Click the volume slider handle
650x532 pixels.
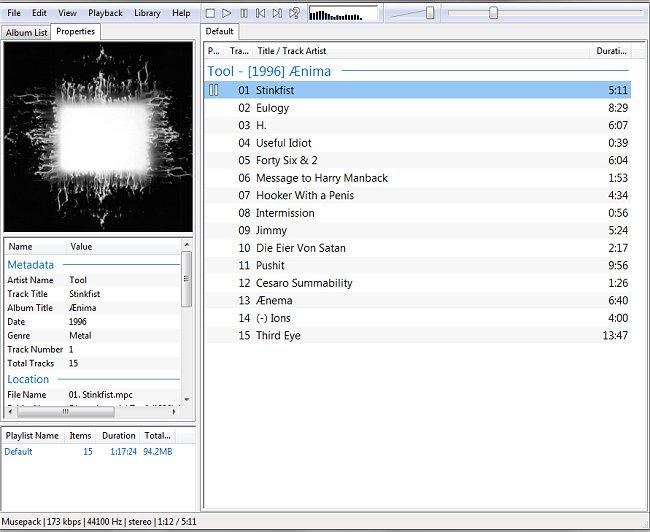point(430,13)
